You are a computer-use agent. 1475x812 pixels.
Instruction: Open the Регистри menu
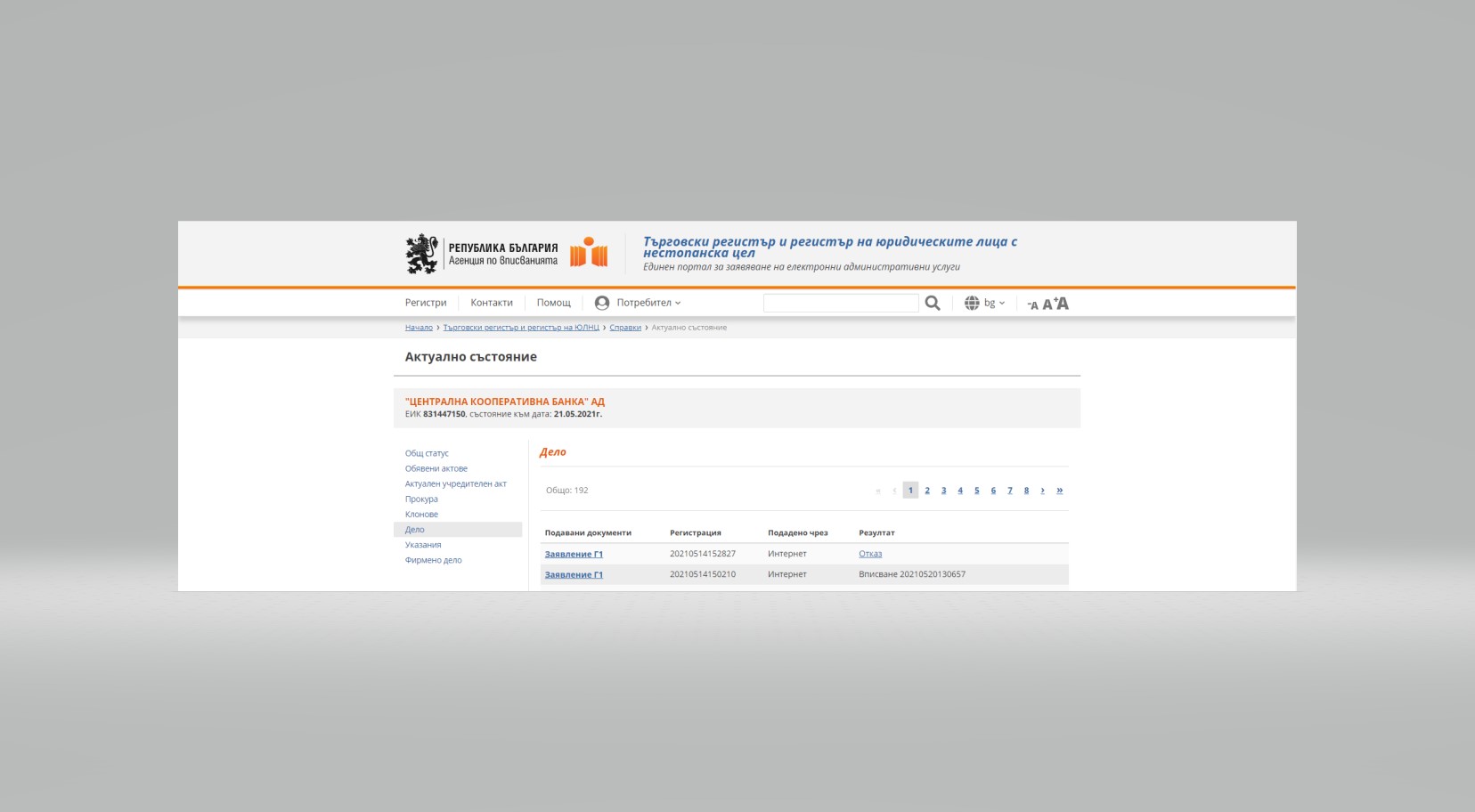click(x=426, y=303)
